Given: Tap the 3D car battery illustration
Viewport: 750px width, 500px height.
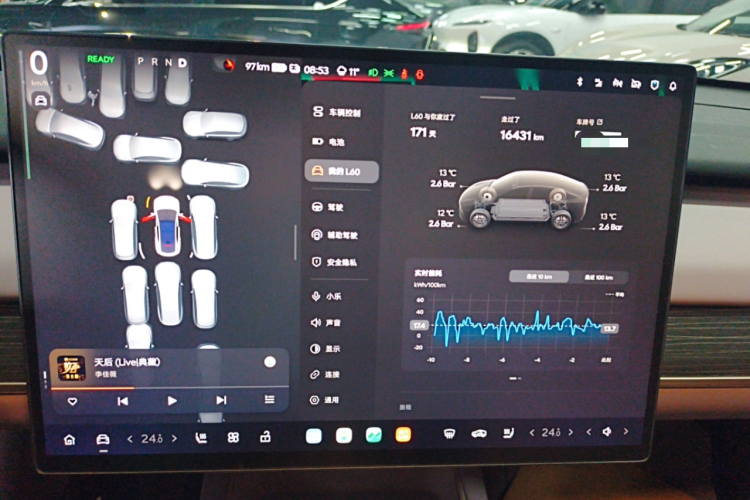Looking at the screenshot, I should coord(523,200).
